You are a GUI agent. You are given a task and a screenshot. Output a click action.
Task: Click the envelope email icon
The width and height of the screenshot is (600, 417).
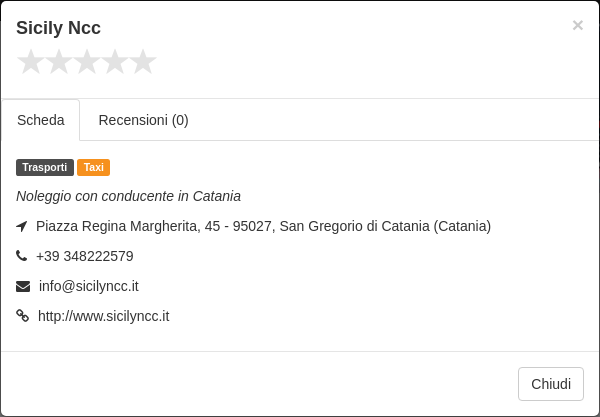23,286
